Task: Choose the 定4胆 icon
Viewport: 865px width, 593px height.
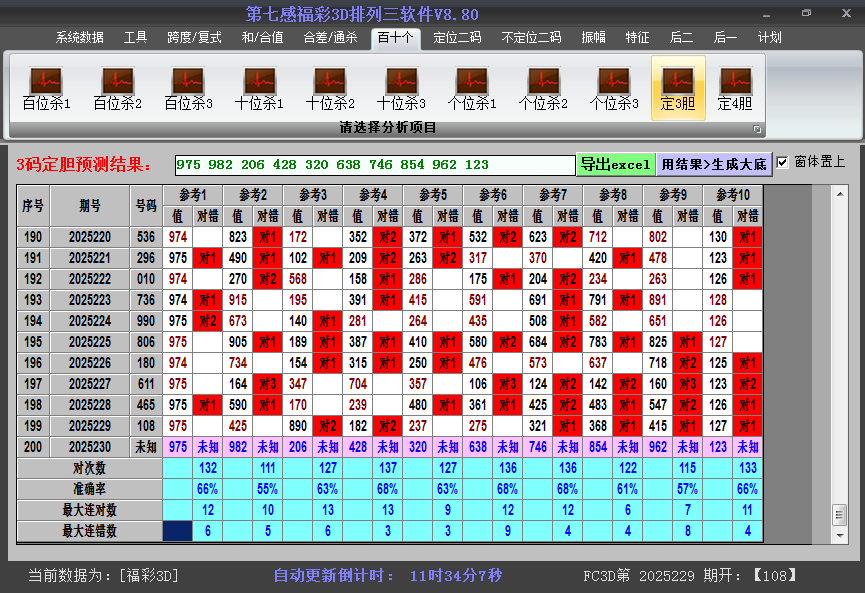Action: pos(735,88)
